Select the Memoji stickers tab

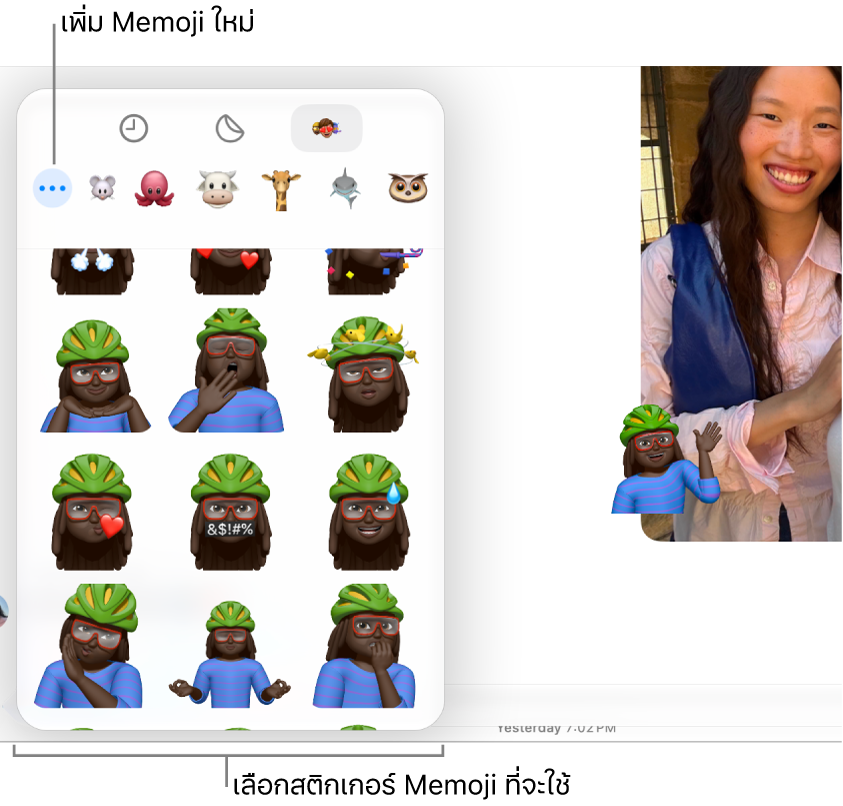tap(326, 128)
